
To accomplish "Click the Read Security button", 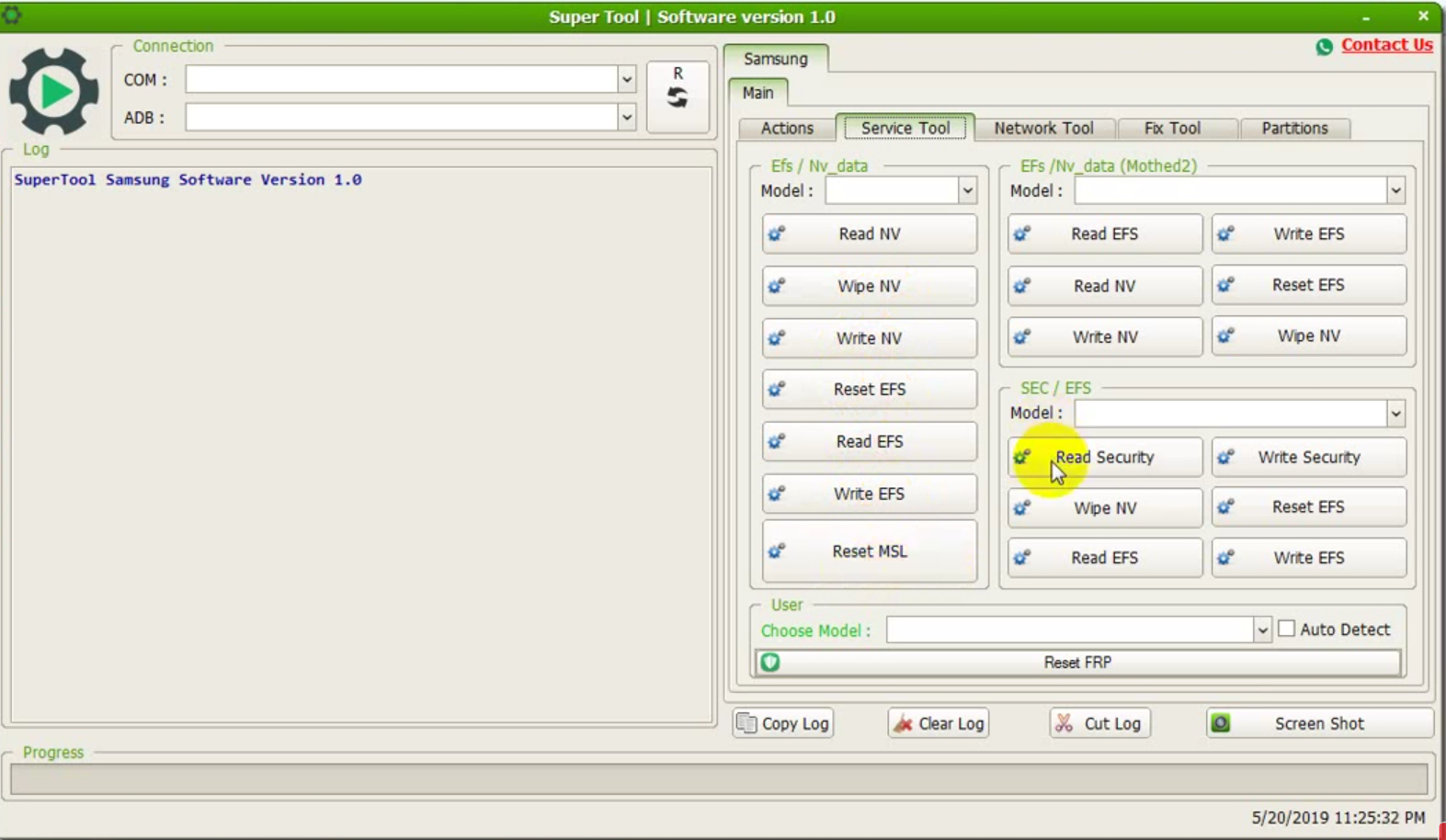I will tap(1105, 458).
